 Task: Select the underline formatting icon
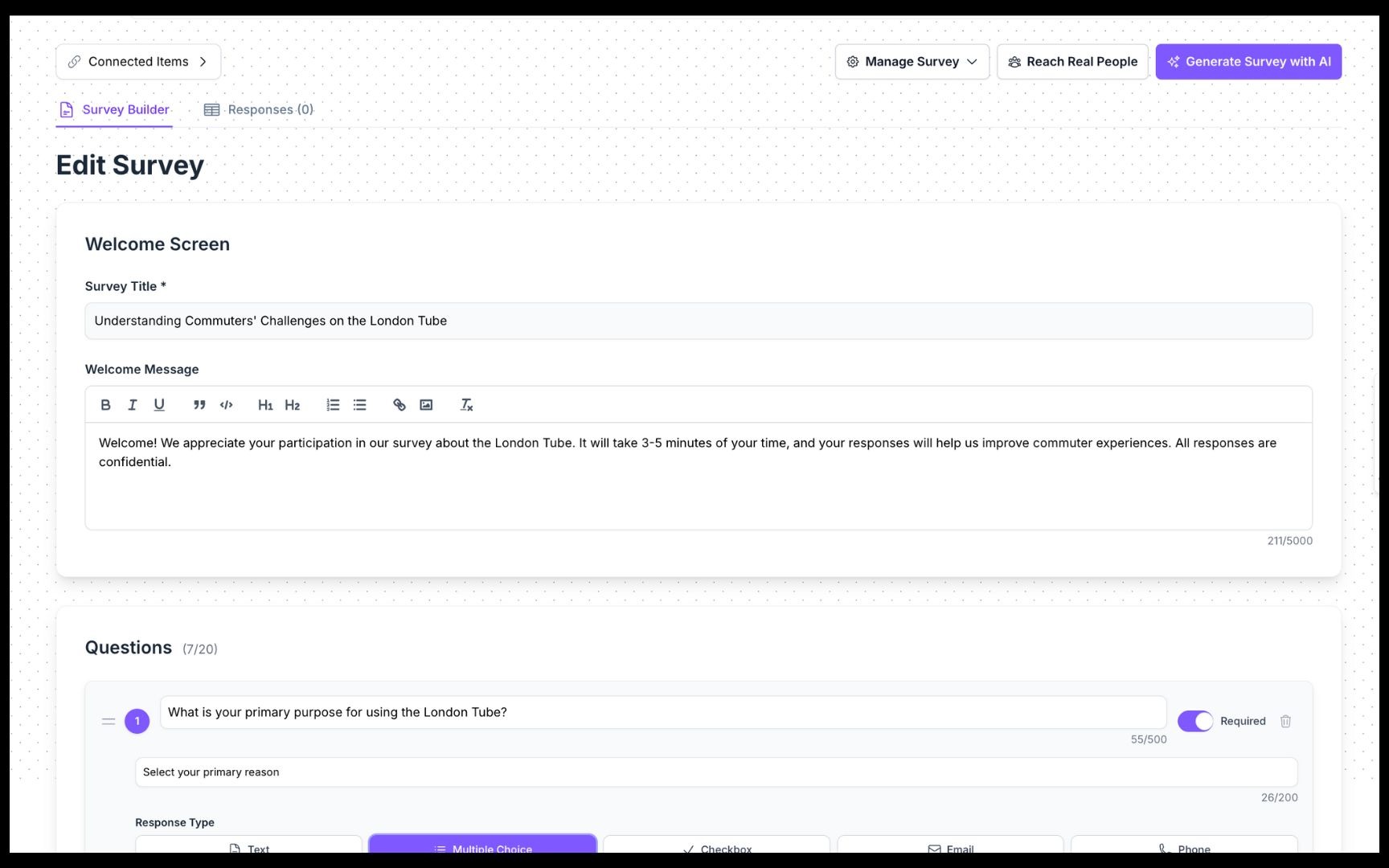click(x=159, y=404)
